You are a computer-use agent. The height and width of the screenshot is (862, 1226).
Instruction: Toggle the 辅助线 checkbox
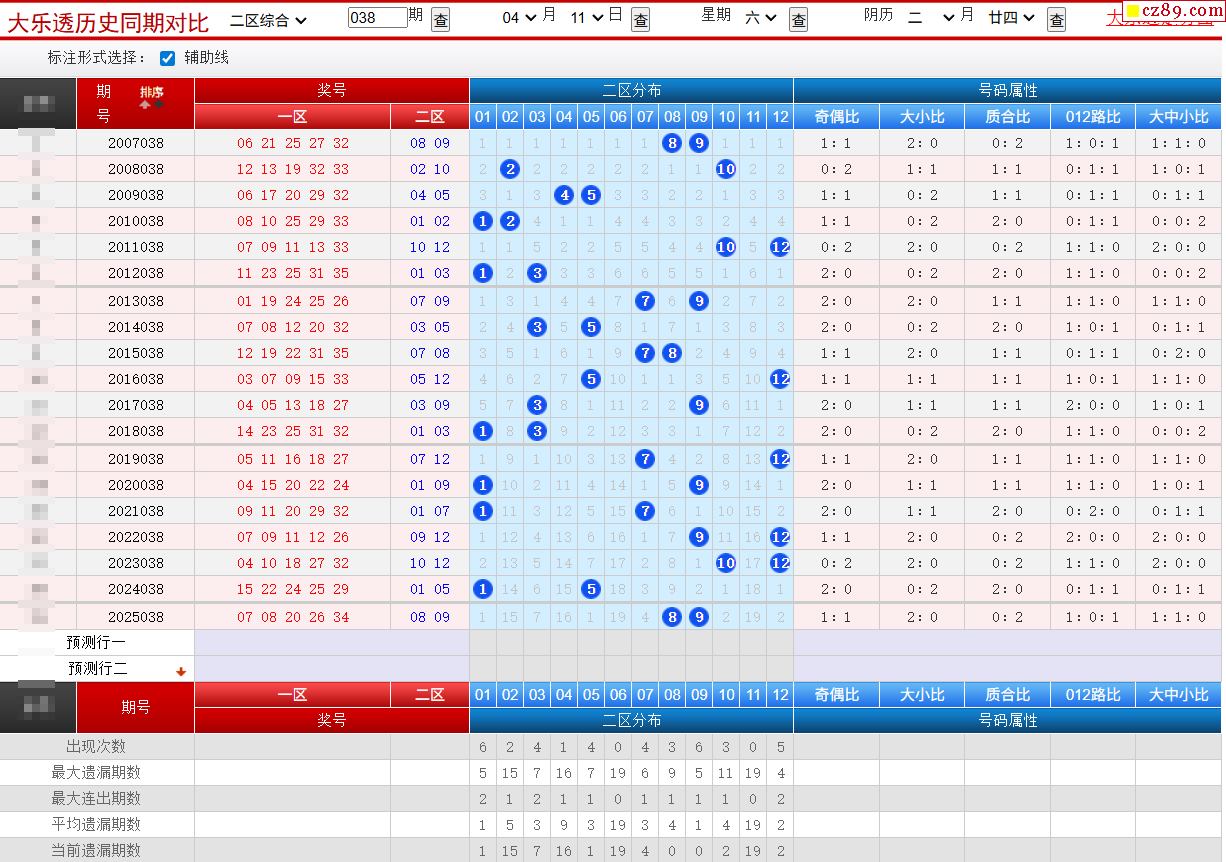tap(167, 58)
